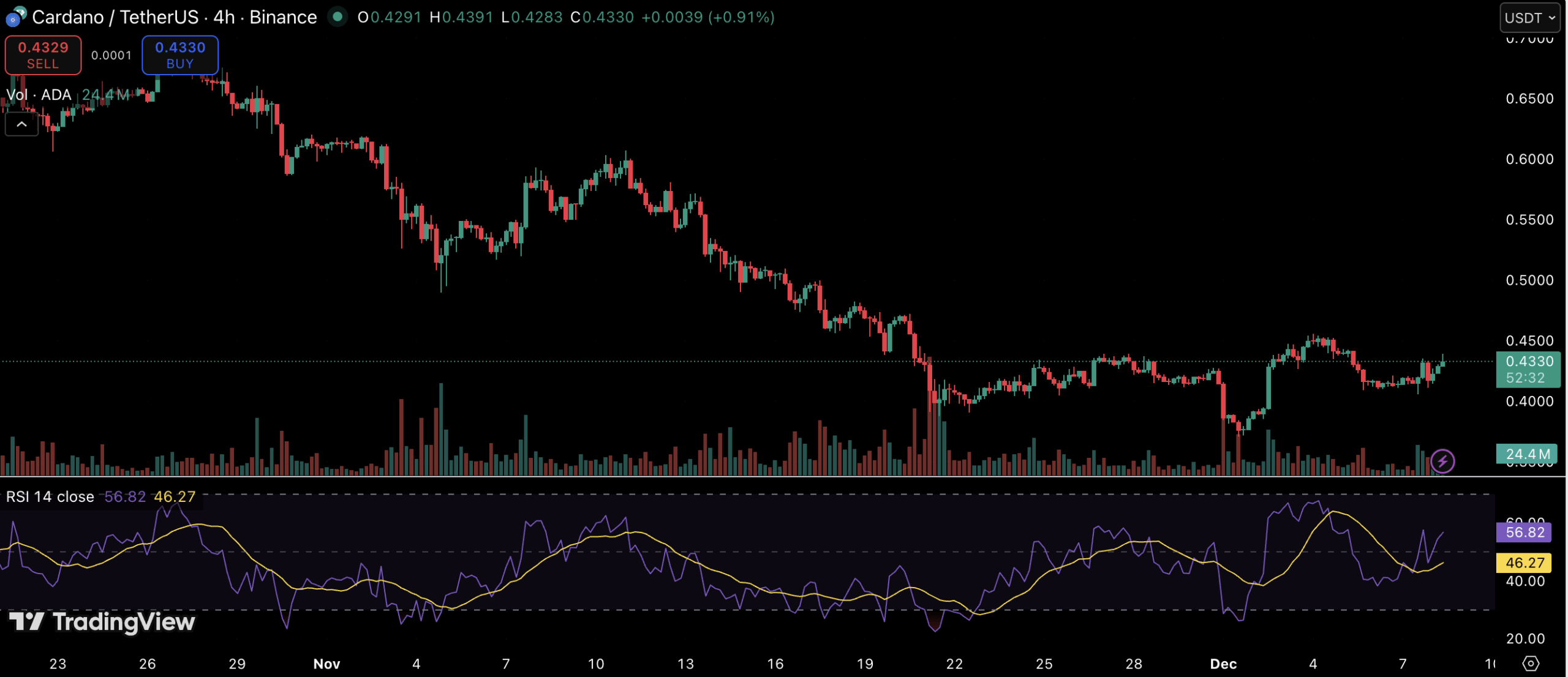This screenshot has width=1568, height=677.
Task: Click the green data-status dot next to OHLC values
Action: (337, 18)
